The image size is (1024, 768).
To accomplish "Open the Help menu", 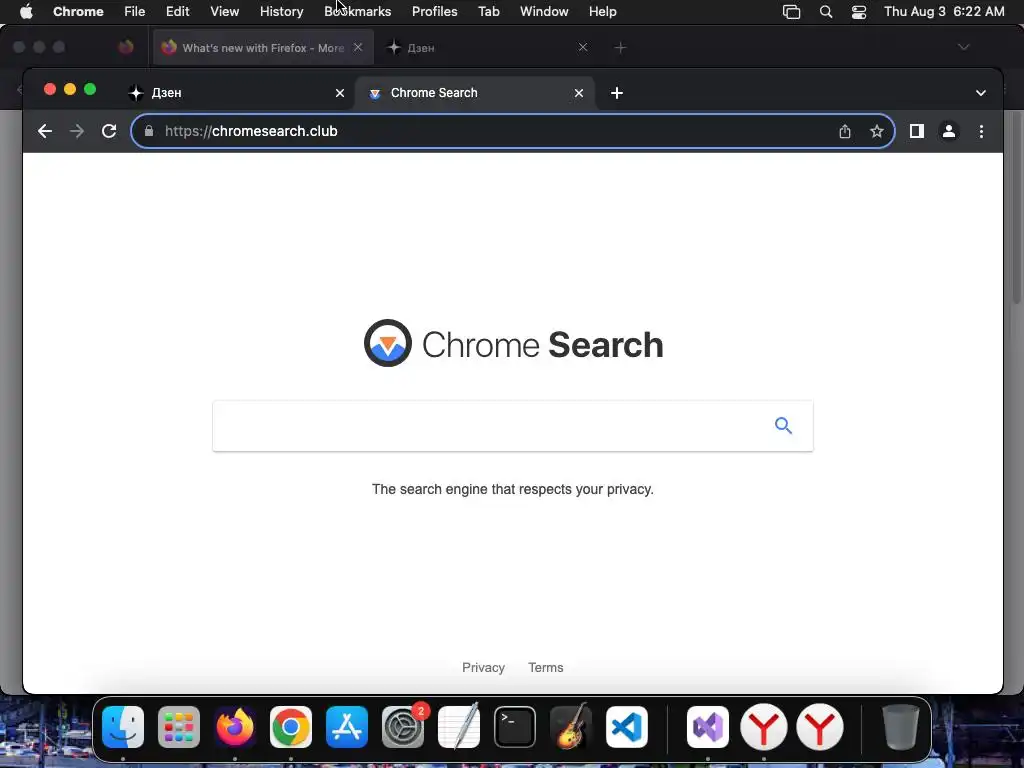I will click(x=602, y=12).
